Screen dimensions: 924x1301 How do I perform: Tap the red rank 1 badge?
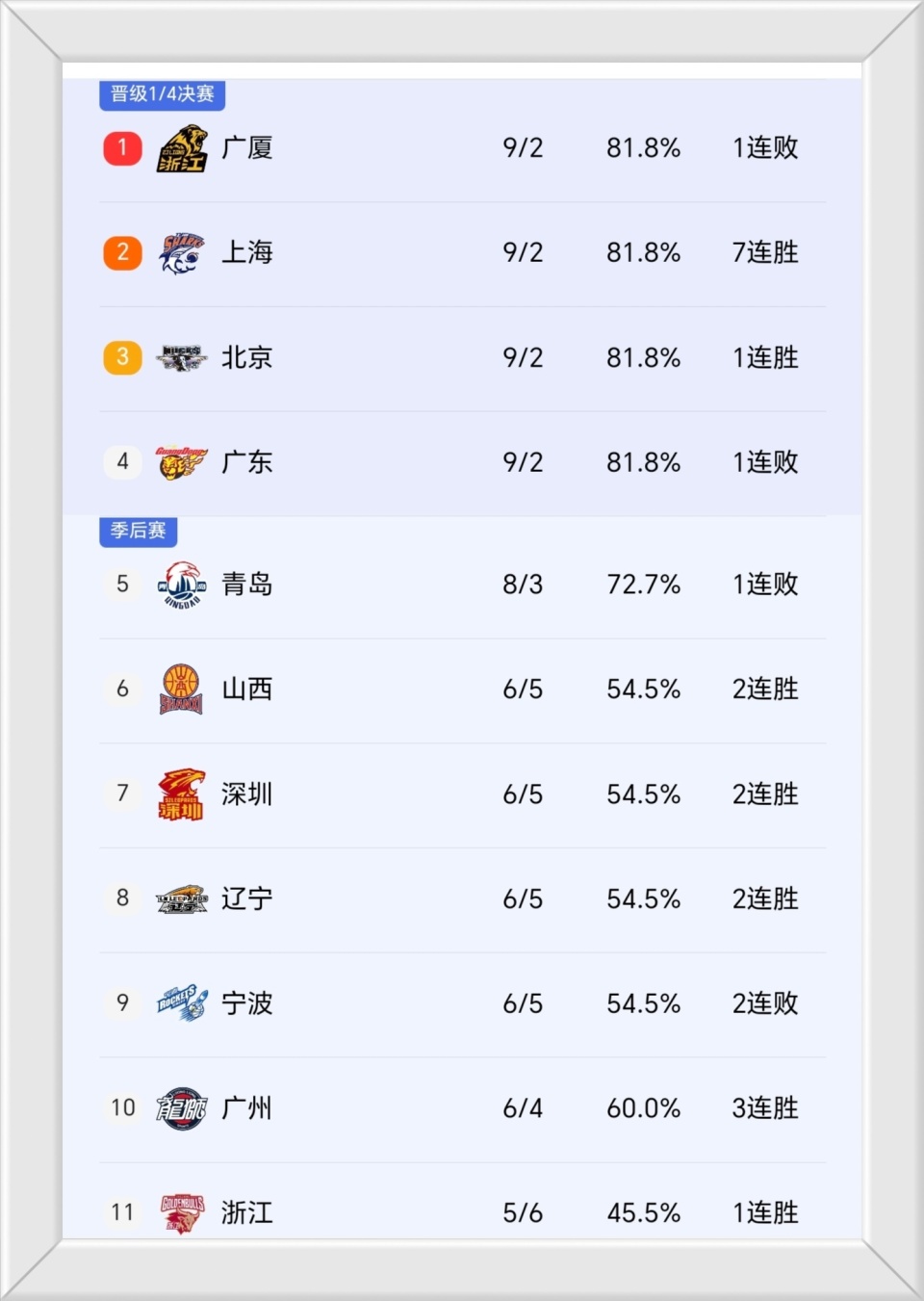tap(122, 148)
